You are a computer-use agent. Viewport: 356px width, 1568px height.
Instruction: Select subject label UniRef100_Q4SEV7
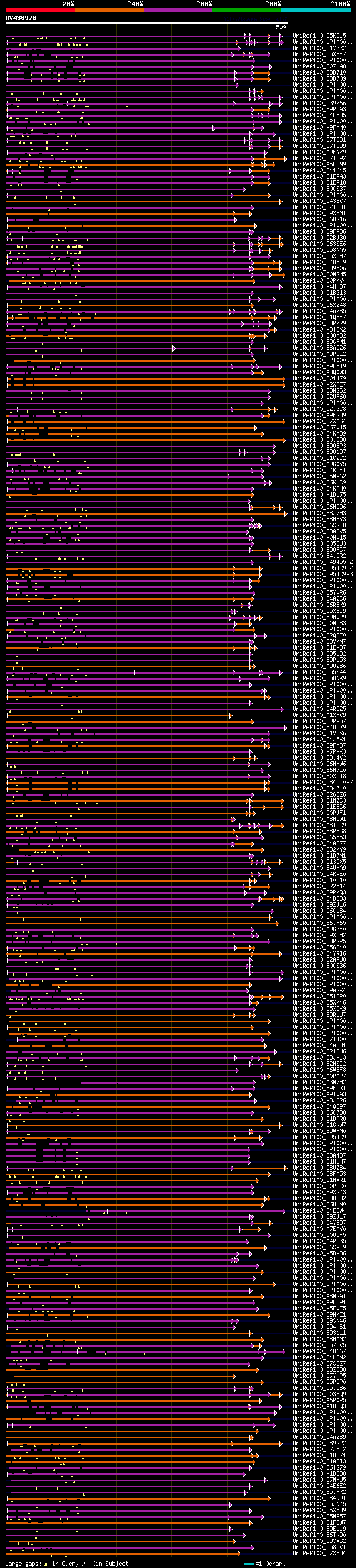click(319, 201)
